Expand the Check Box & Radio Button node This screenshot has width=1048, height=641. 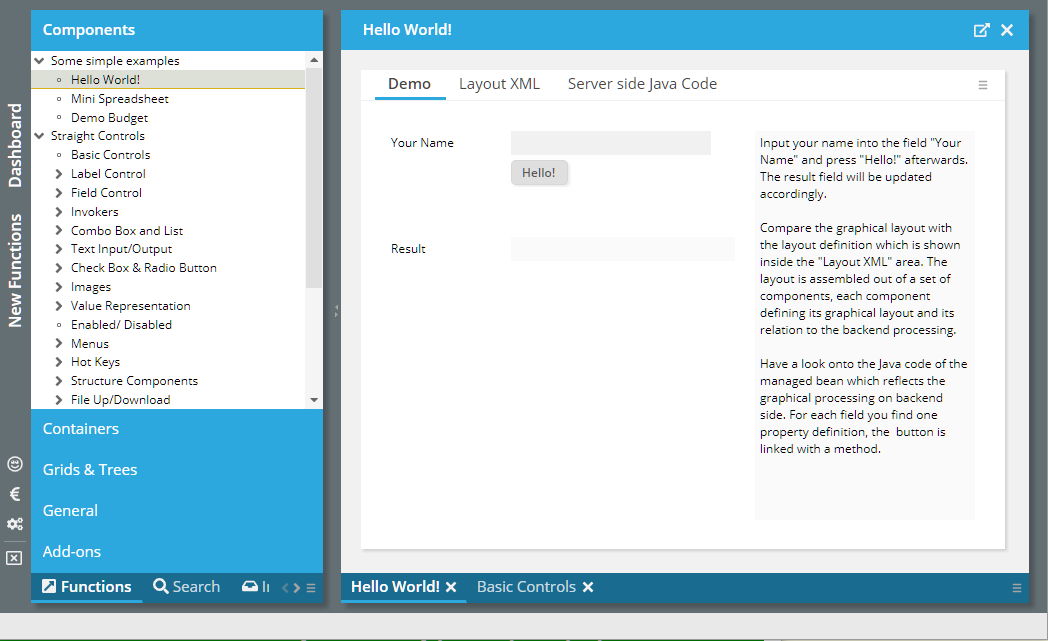pos(59,268)
